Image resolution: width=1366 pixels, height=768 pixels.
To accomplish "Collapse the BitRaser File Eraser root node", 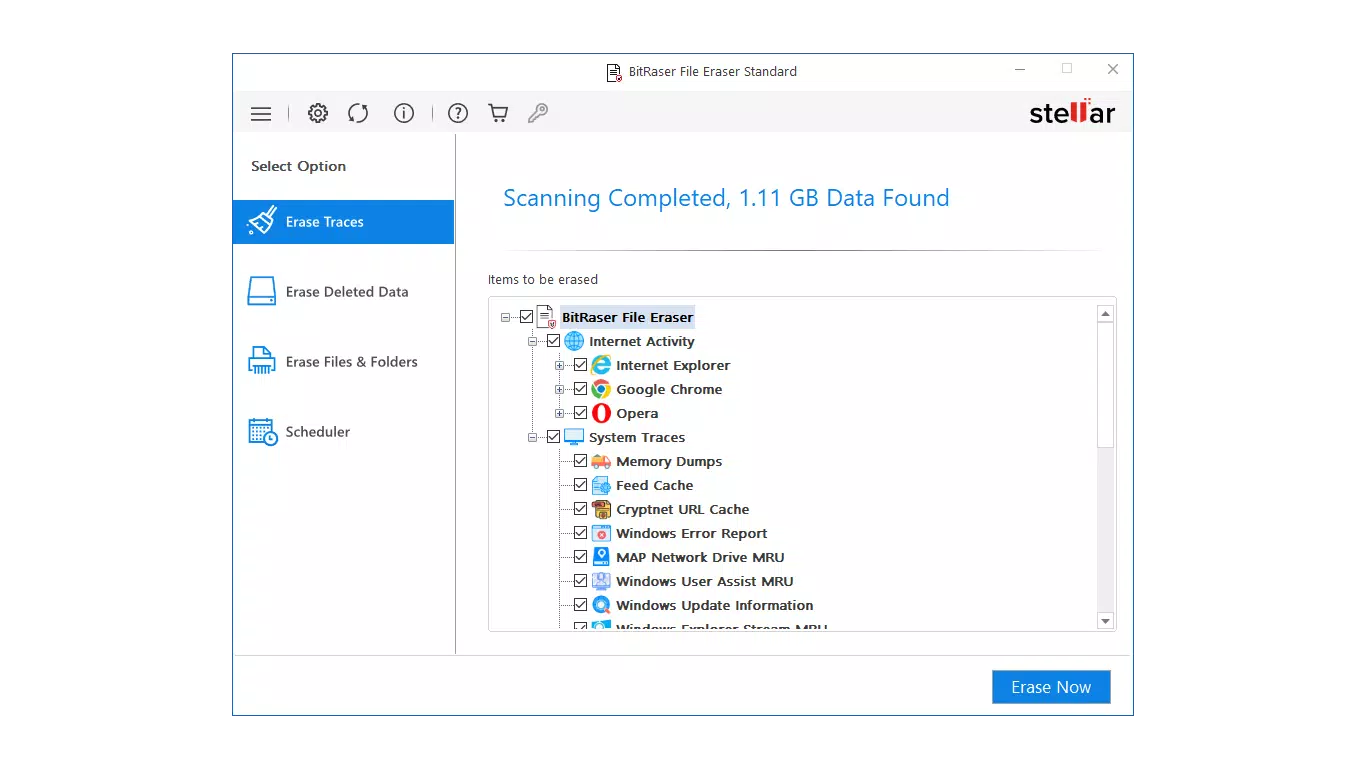I will point(506,318).
